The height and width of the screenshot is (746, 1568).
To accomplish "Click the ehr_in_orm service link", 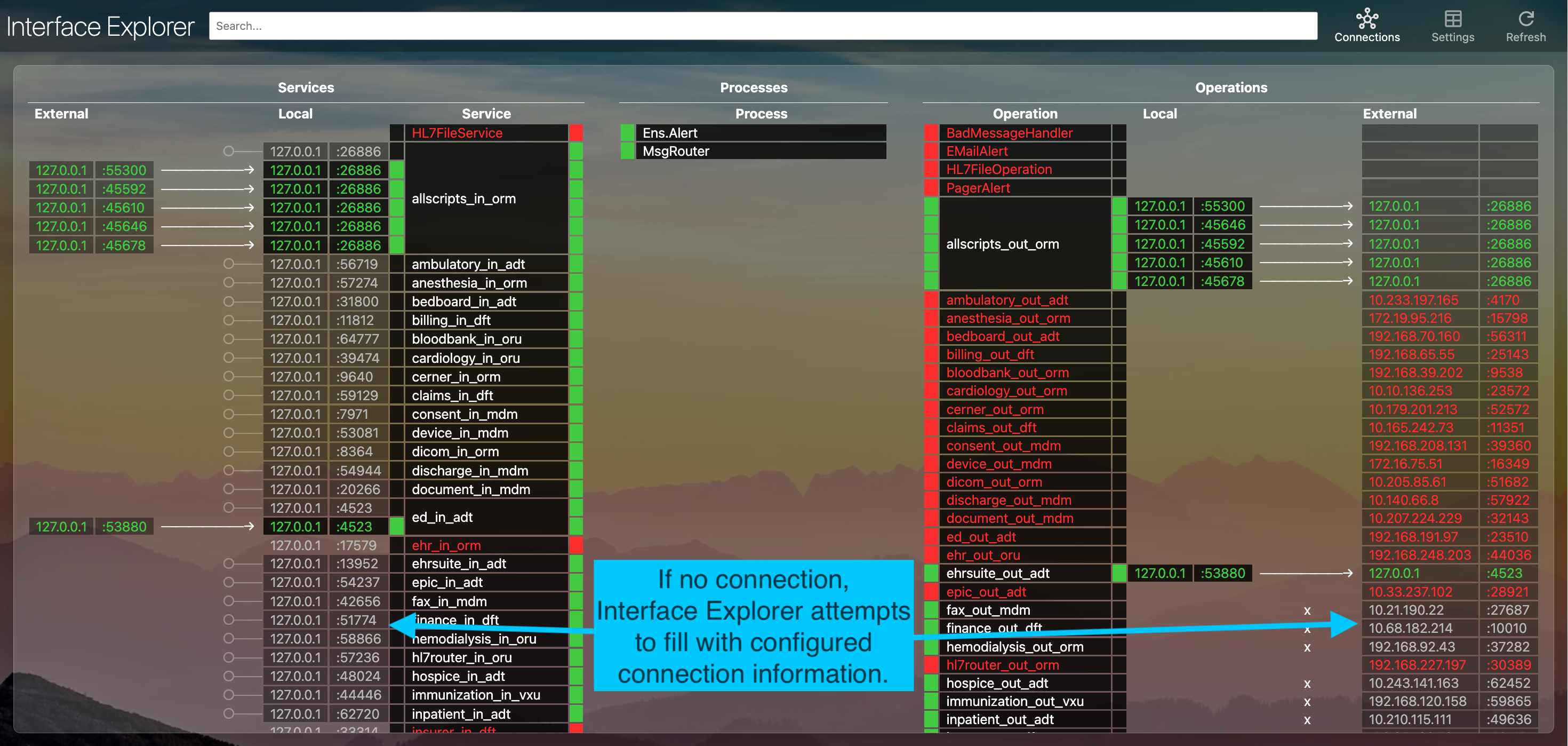I will [x=446, y=545].
